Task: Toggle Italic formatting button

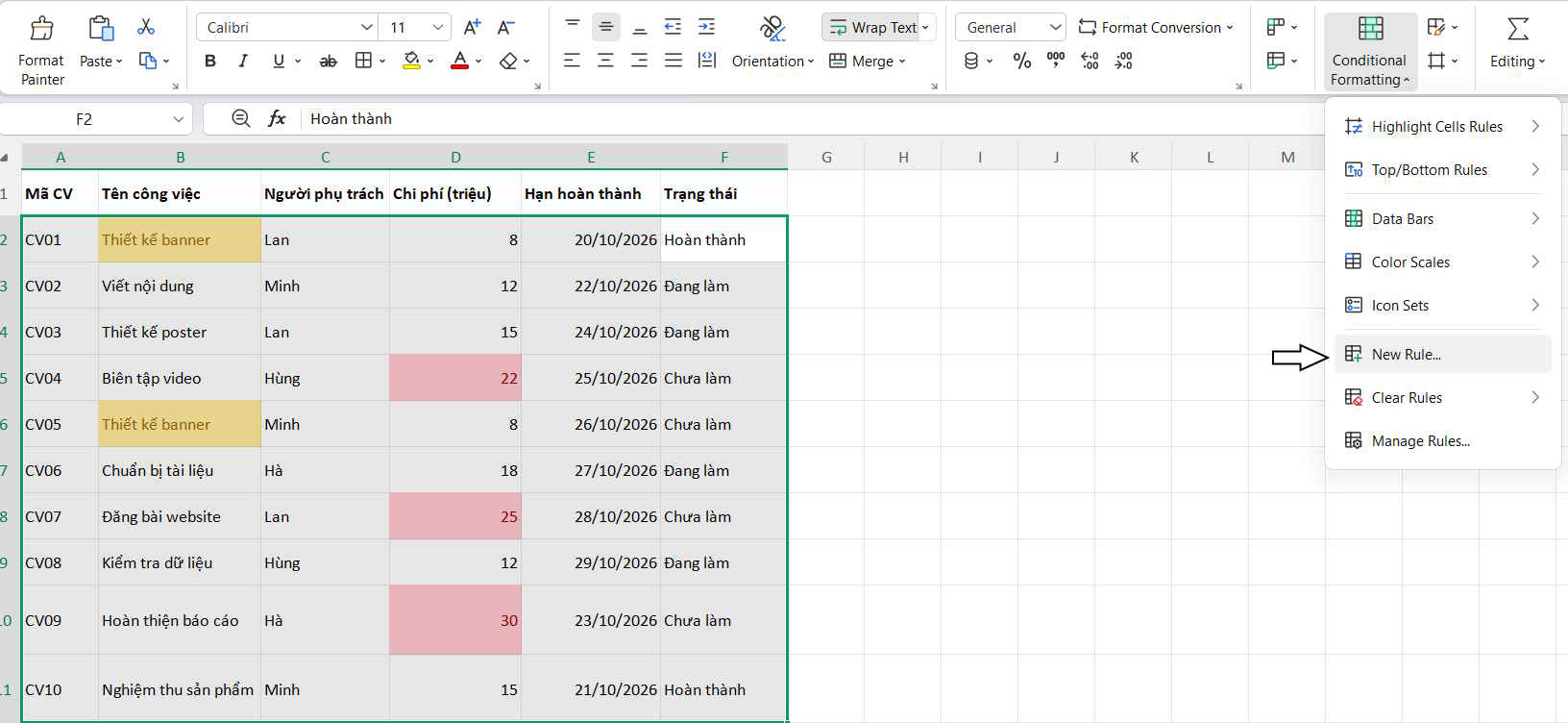Action: pyautogui.click(x=243, y=62)
